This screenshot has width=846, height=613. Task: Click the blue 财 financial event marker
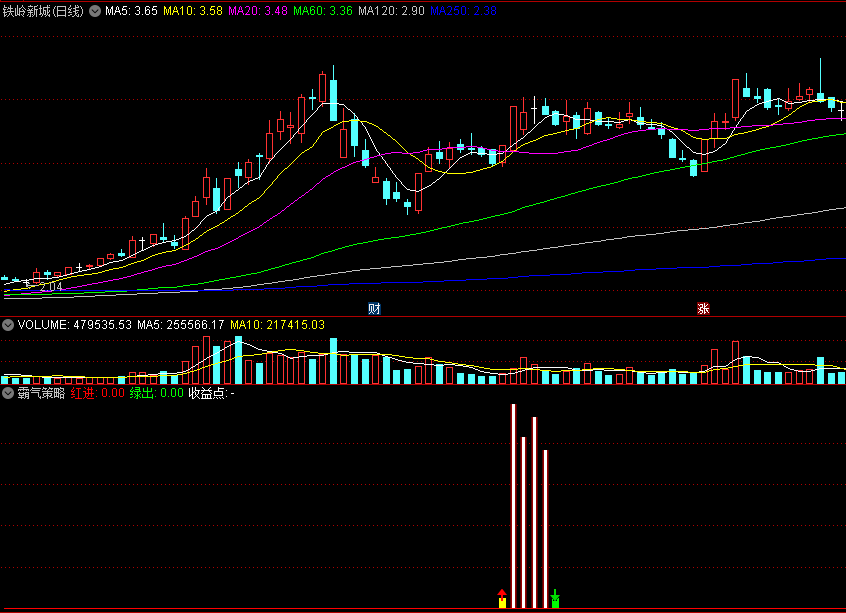coord(374,309)
